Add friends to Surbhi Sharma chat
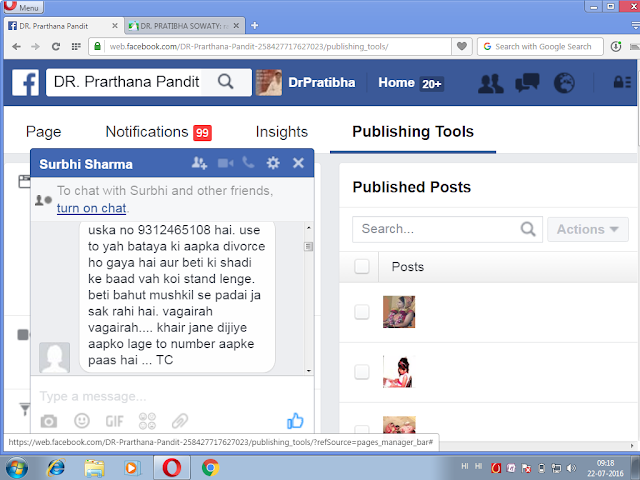The height and width of the screenshot is (480, 640). (x=199, y=163)
